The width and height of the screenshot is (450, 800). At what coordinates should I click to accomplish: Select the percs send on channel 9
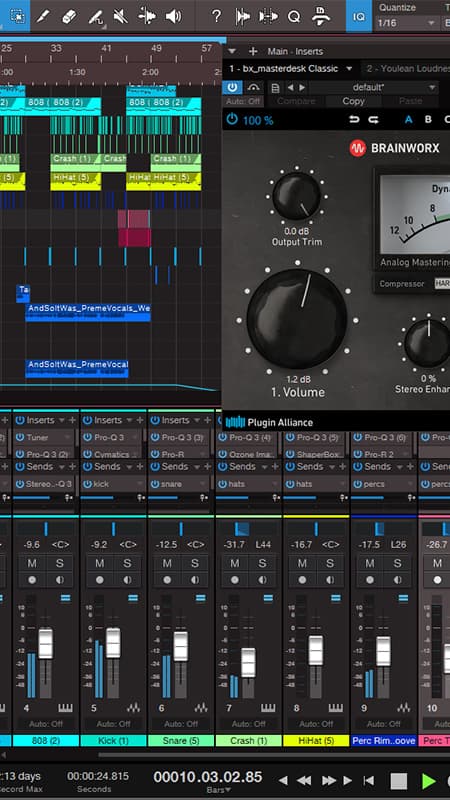[x=383, y=484]
